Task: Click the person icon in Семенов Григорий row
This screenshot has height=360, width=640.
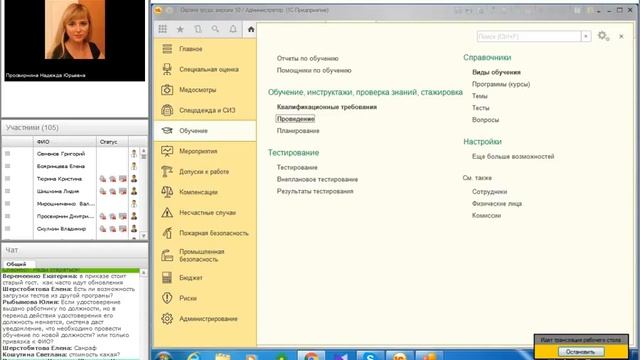Action: pyautogui.click(x=134, y=153)
